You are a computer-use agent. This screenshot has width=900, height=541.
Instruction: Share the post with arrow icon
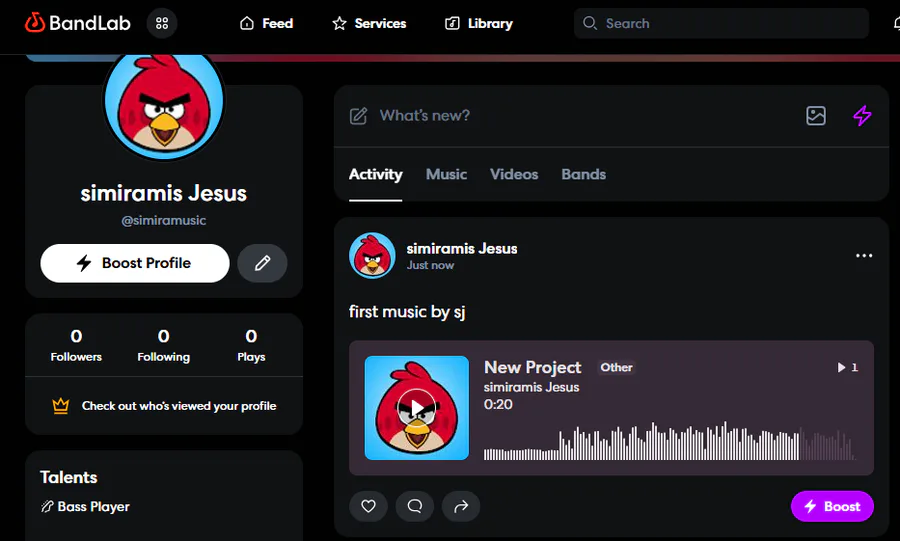461,506
